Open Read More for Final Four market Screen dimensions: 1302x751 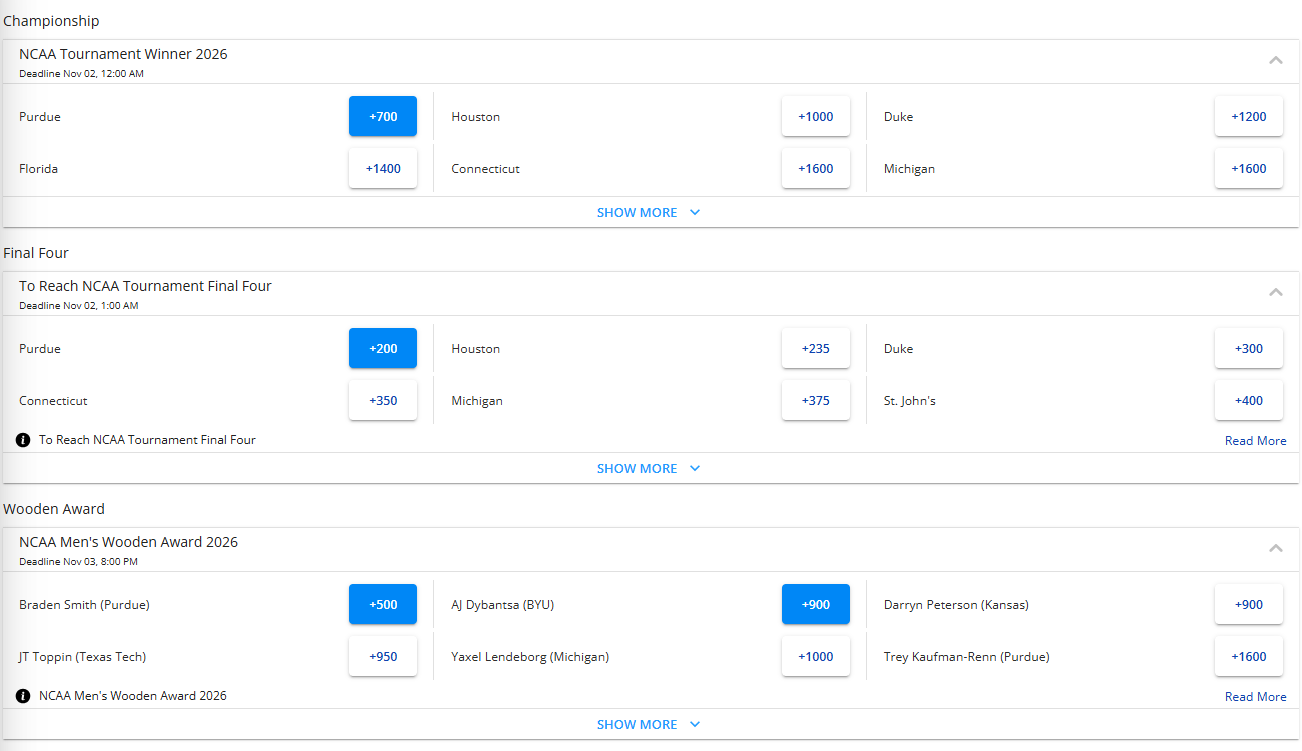click(x=1255, y=441)
